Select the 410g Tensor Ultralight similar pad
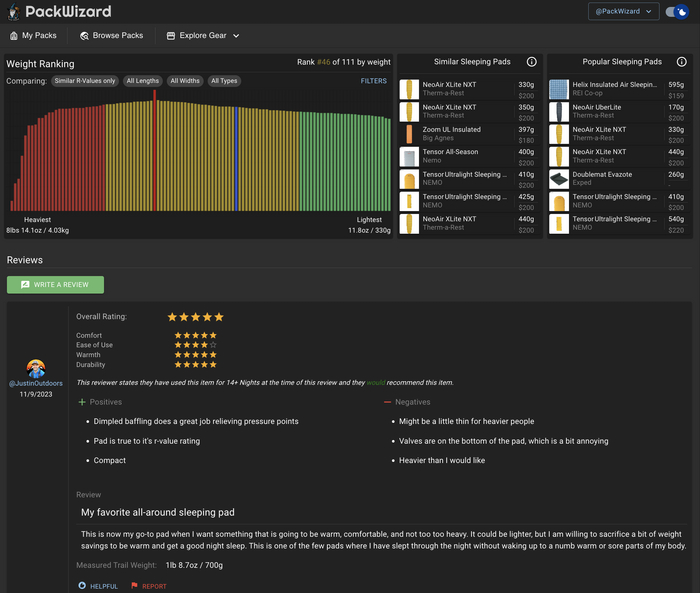 469,179
